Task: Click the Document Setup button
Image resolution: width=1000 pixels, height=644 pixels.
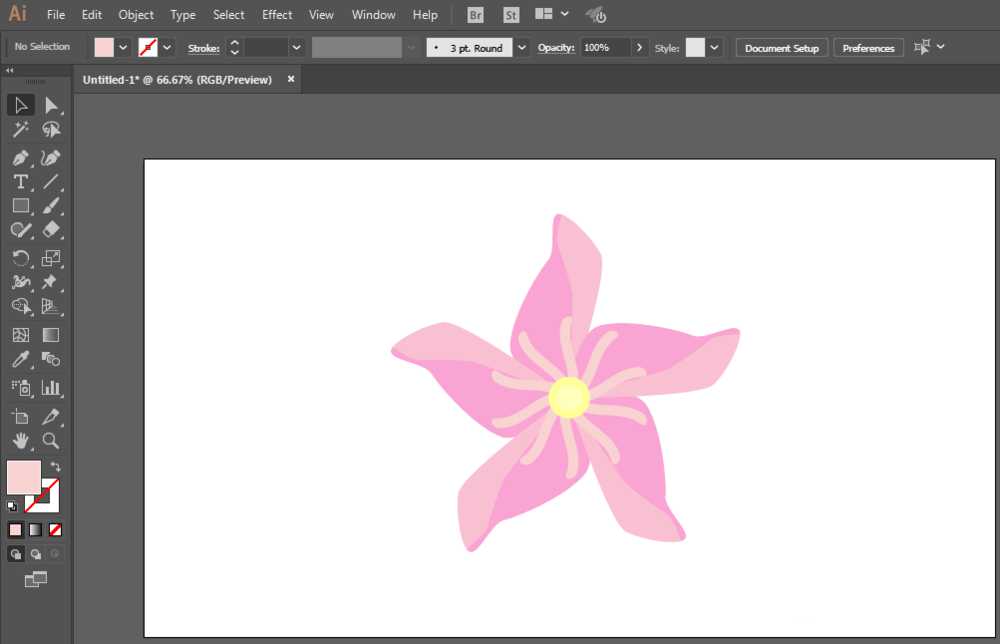Action: 781,48
